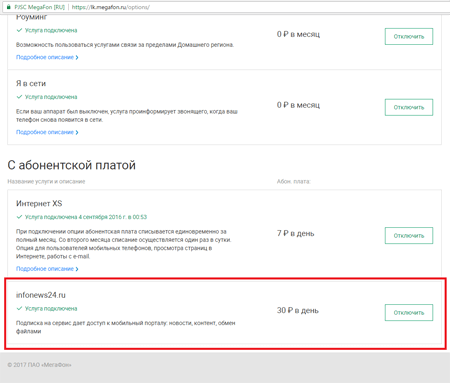Click the green checkmark for infonews24.ru status
The height and width of the screenshot is (383, 450).
click(19, 309)
